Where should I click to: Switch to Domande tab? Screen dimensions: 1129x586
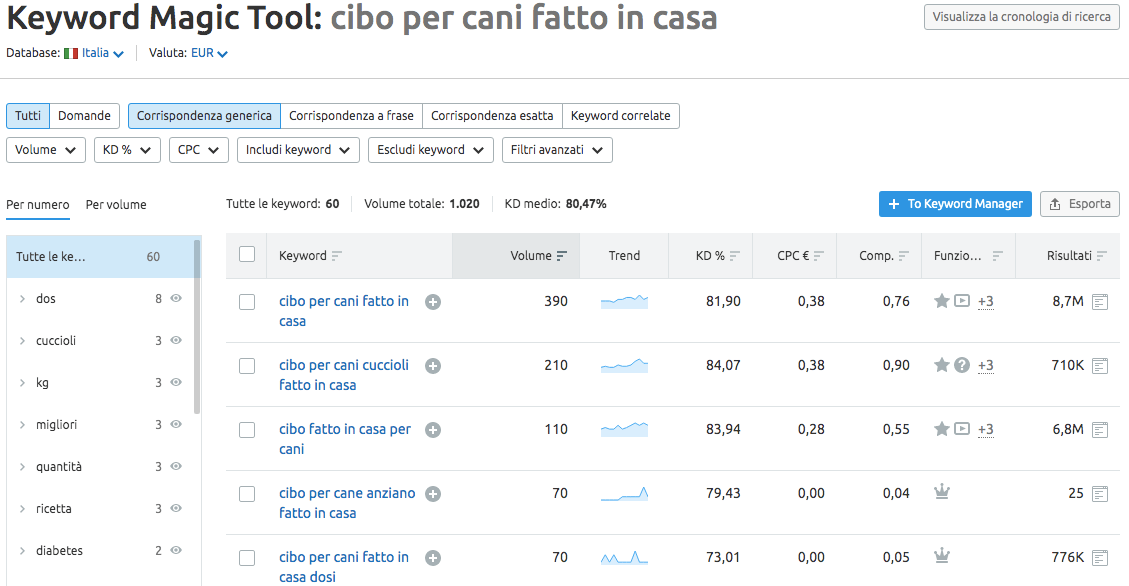point(84,116)
